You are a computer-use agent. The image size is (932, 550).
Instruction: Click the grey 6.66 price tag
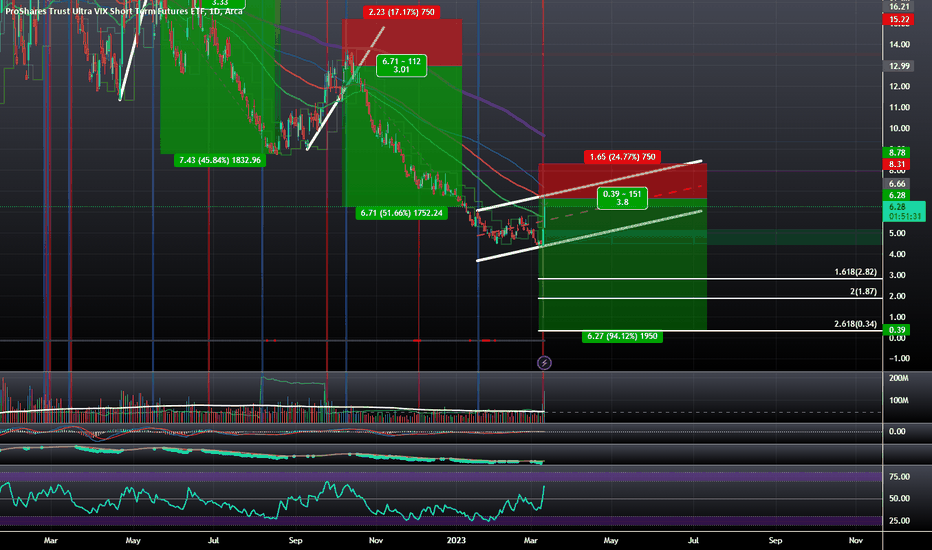pyautogui.click(x=897, y=184)
